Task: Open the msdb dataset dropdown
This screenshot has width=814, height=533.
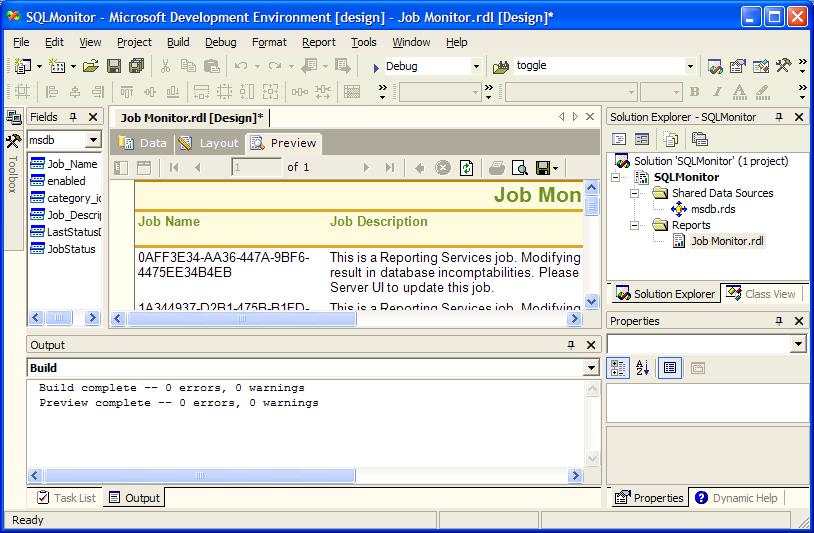Action: (93, 140)
